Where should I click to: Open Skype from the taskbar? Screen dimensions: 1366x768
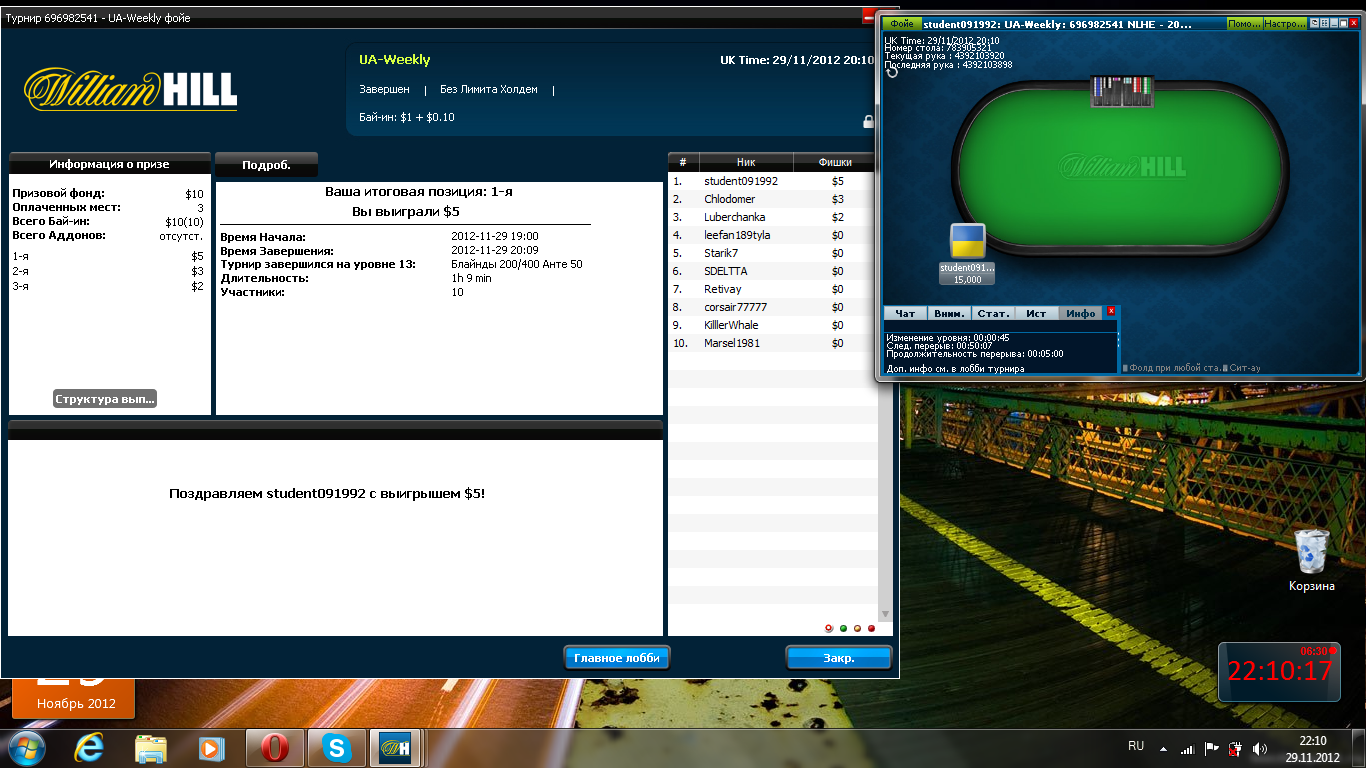(337, 747)
